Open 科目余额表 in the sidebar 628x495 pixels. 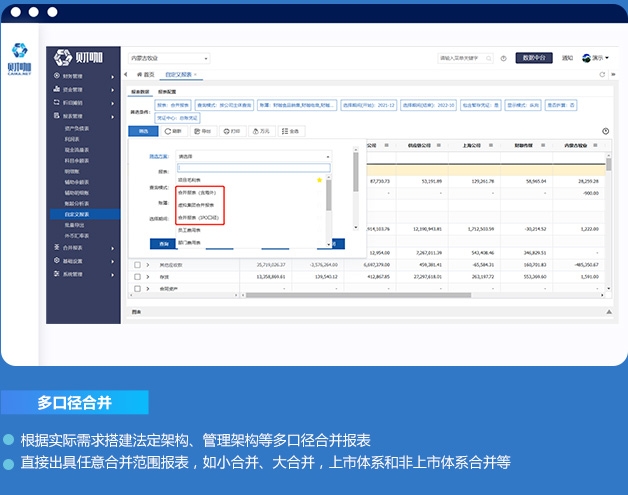click(x=77, y=161)
